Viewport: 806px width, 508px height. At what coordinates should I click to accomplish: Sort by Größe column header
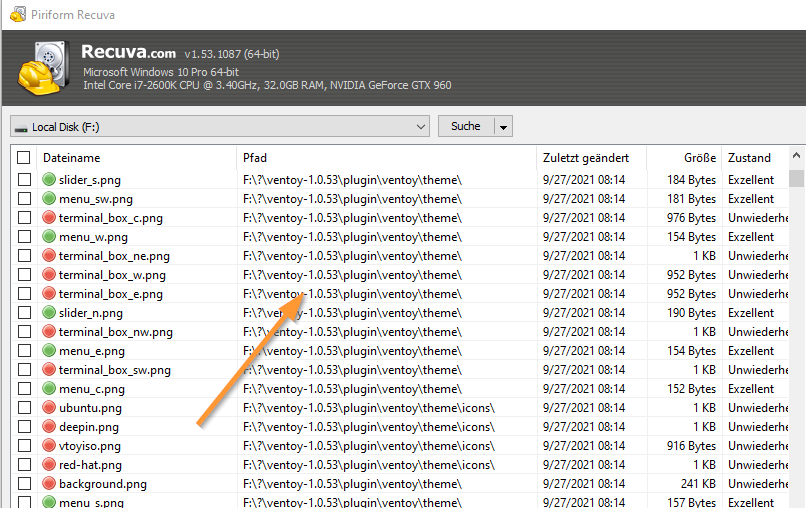coord(684,158)
